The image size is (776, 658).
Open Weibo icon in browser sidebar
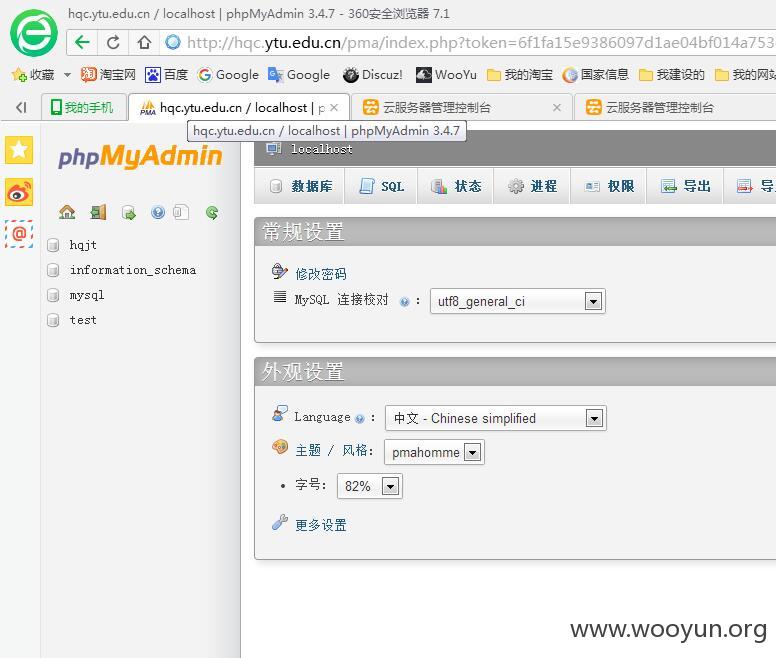19,192
